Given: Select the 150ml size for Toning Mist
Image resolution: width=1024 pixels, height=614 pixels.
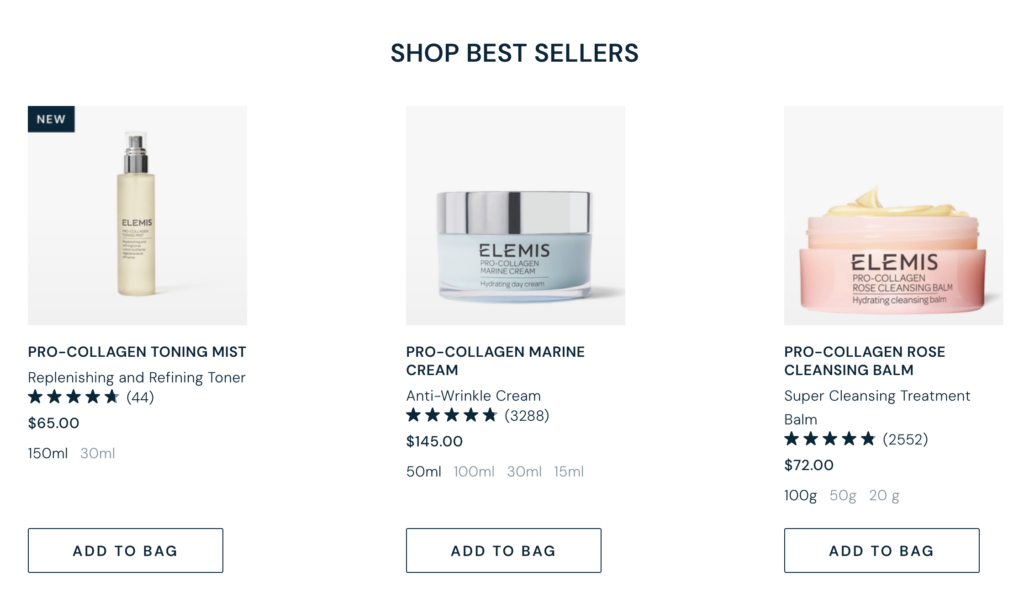Looking at the screenshot, I should pos(48,453).
